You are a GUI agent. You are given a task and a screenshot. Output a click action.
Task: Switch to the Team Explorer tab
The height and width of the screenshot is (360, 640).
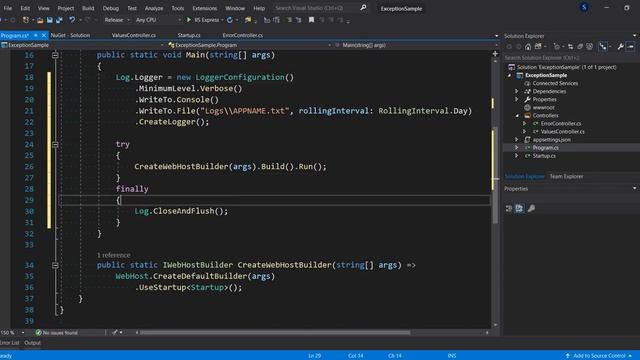566,176
